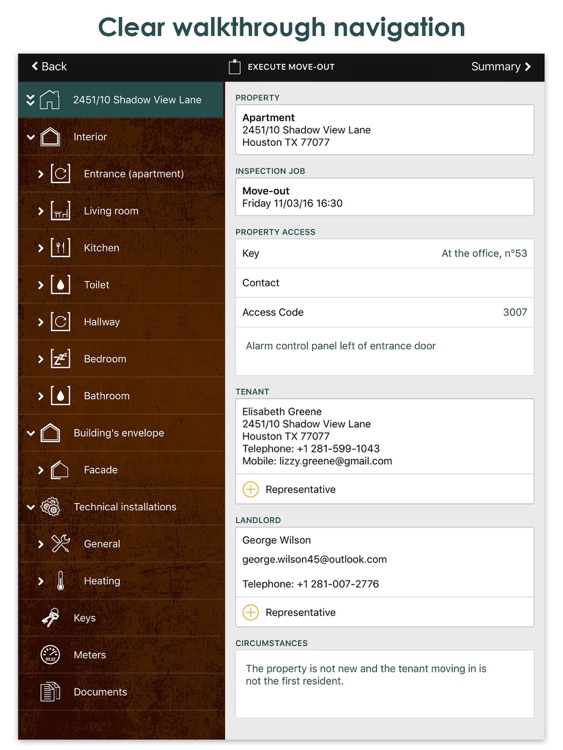
Task: Collapse the Interior section chevron
Action: 31,137
